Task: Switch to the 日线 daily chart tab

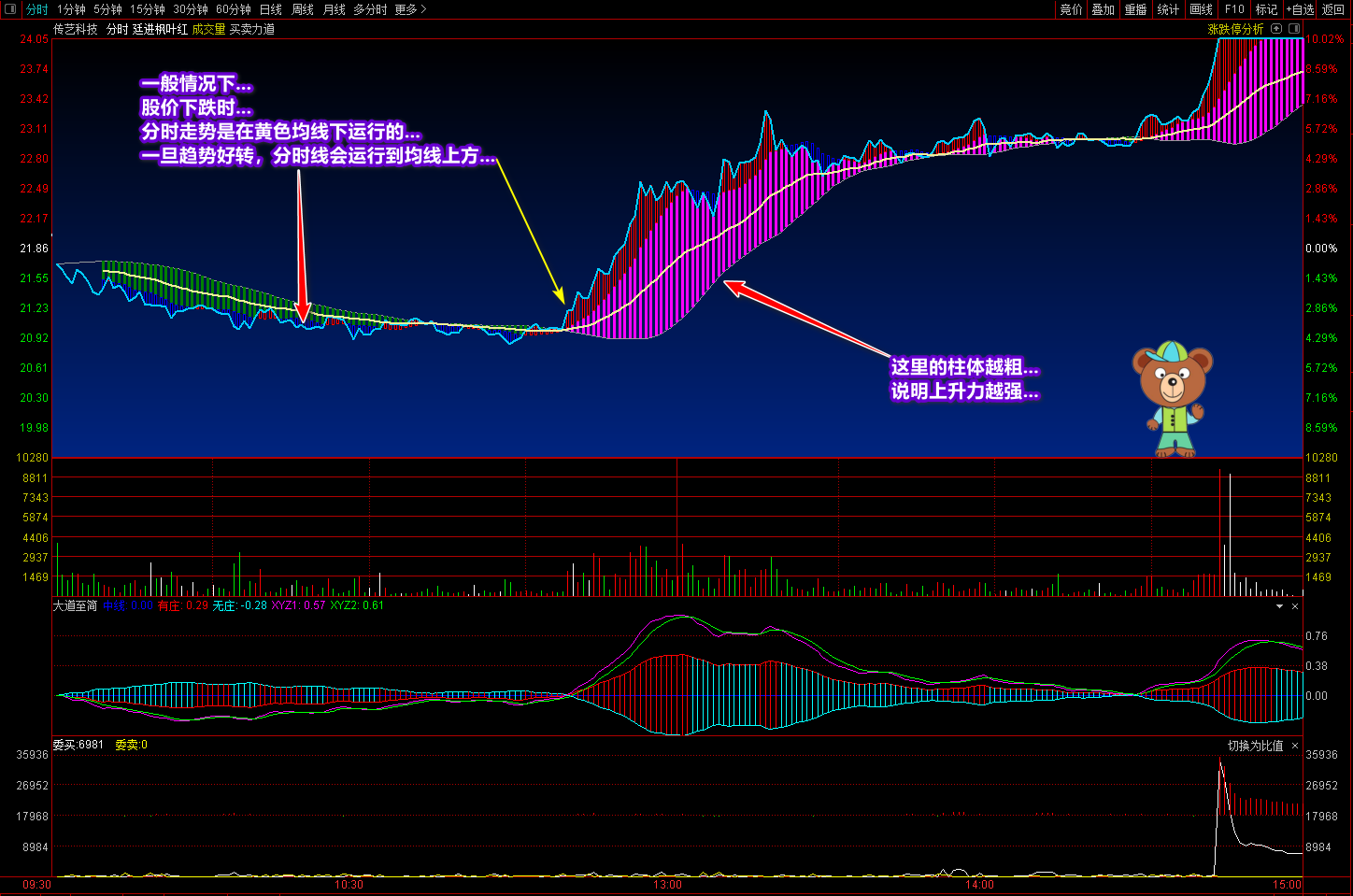Action: pyautogui.click(x=270, y=9)
